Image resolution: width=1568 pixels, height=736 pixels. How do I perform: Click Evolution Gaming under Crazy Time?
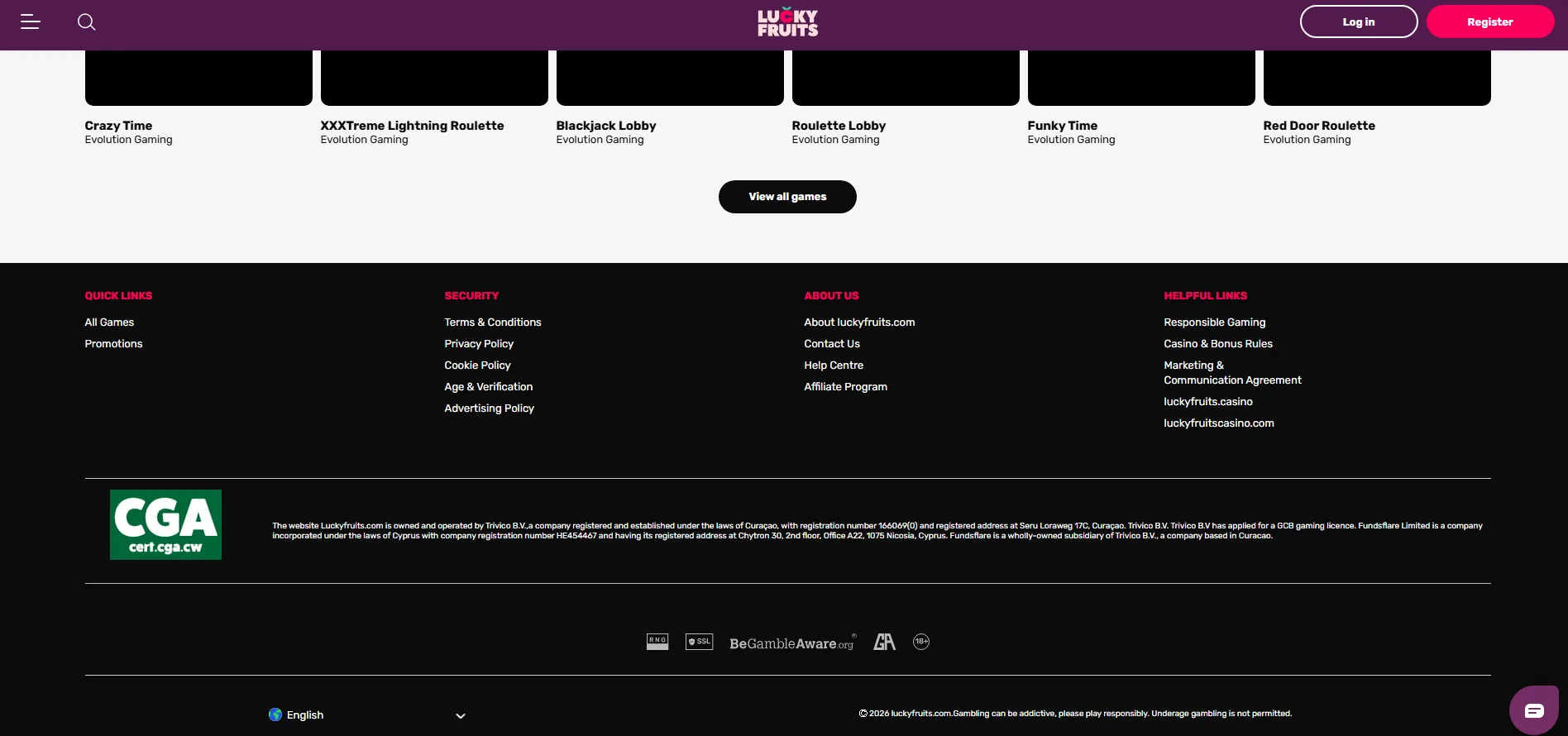128,140
